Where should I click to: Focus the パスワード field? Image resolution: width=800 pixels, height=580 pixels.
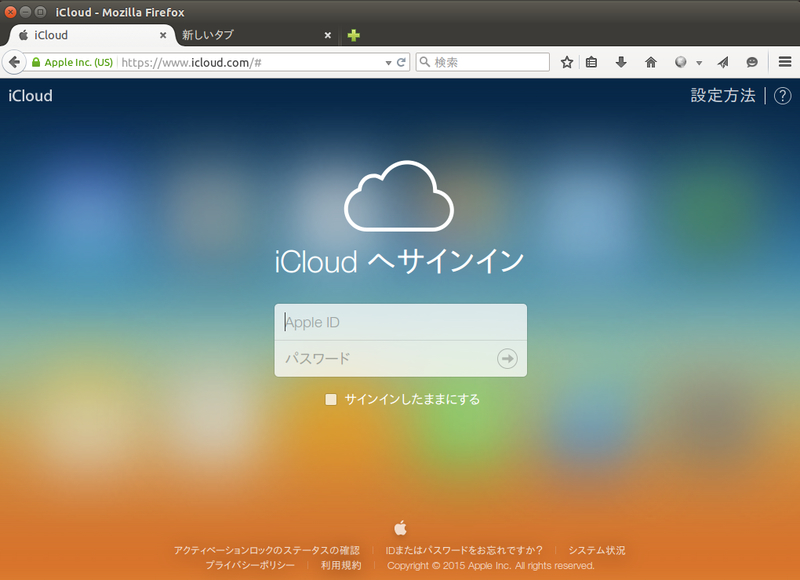click(x=385, y=359)
